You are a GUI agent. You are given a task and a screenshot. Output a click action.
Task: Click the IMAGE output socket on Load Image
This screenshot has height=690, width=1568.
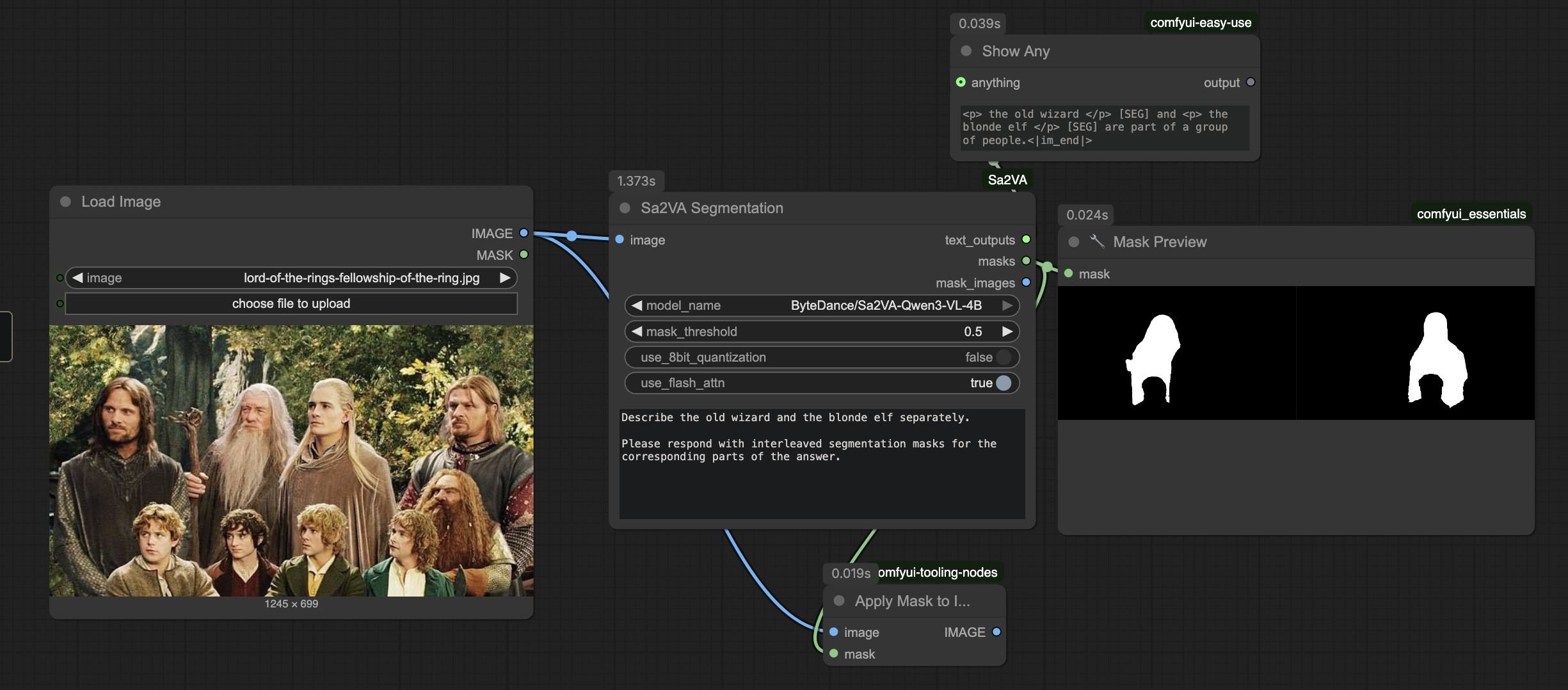point(524,233)
